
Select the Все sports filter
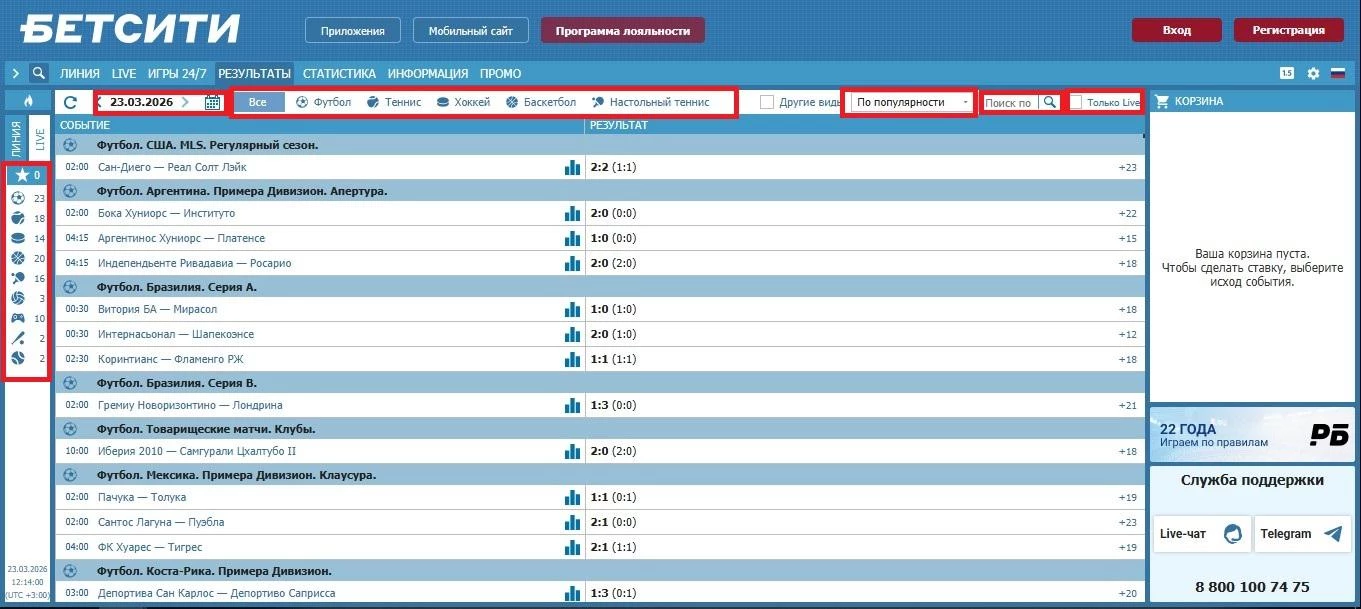coord(258,102)
